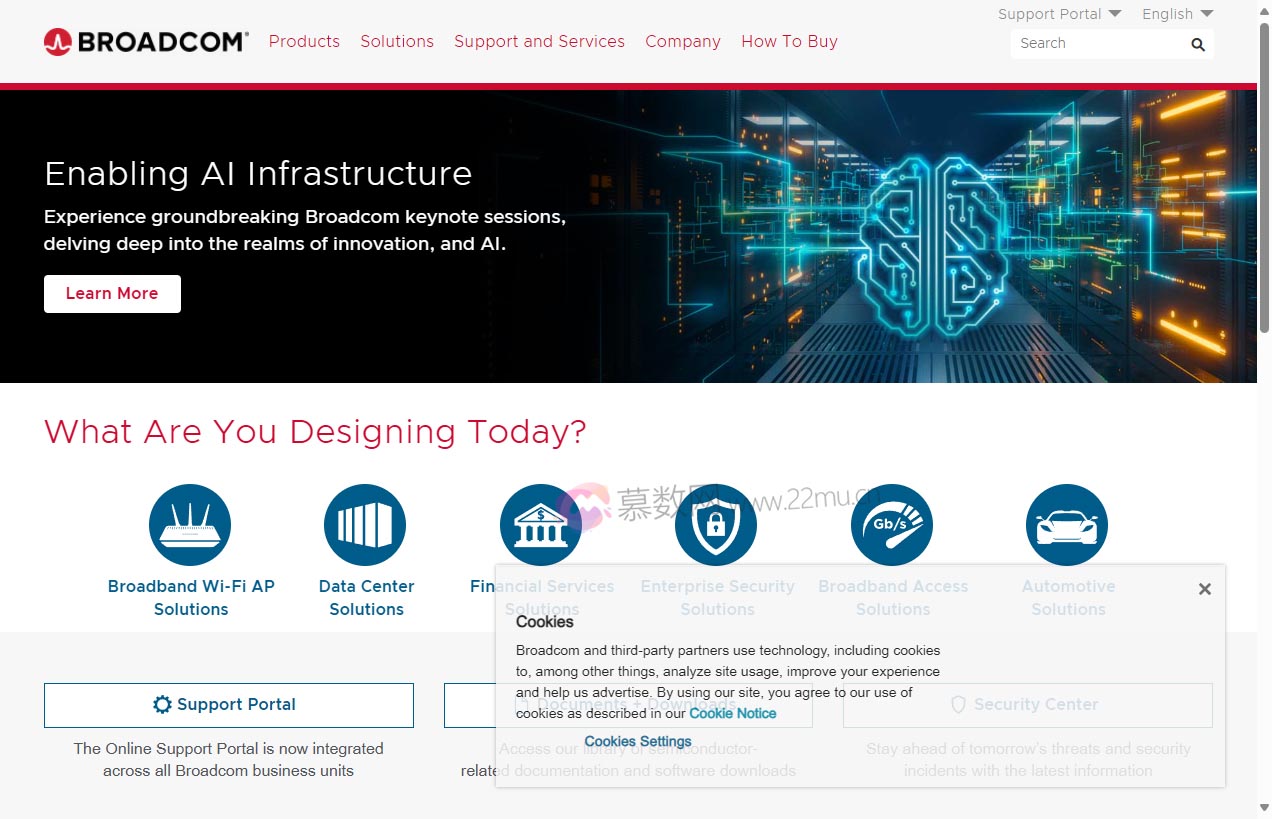Open the Solutions navigation dropdown

[396, 42]
